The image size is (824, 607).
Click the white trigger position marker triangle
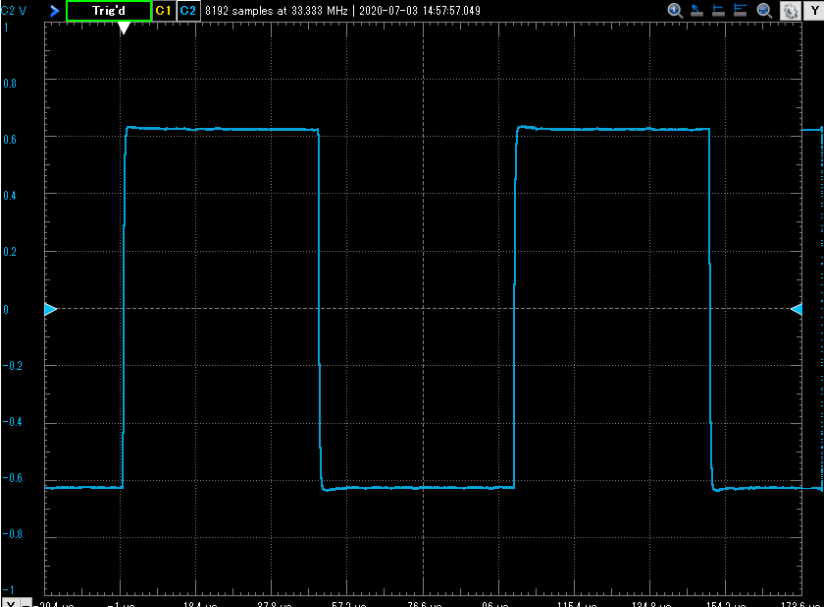[x=123, y=28]
